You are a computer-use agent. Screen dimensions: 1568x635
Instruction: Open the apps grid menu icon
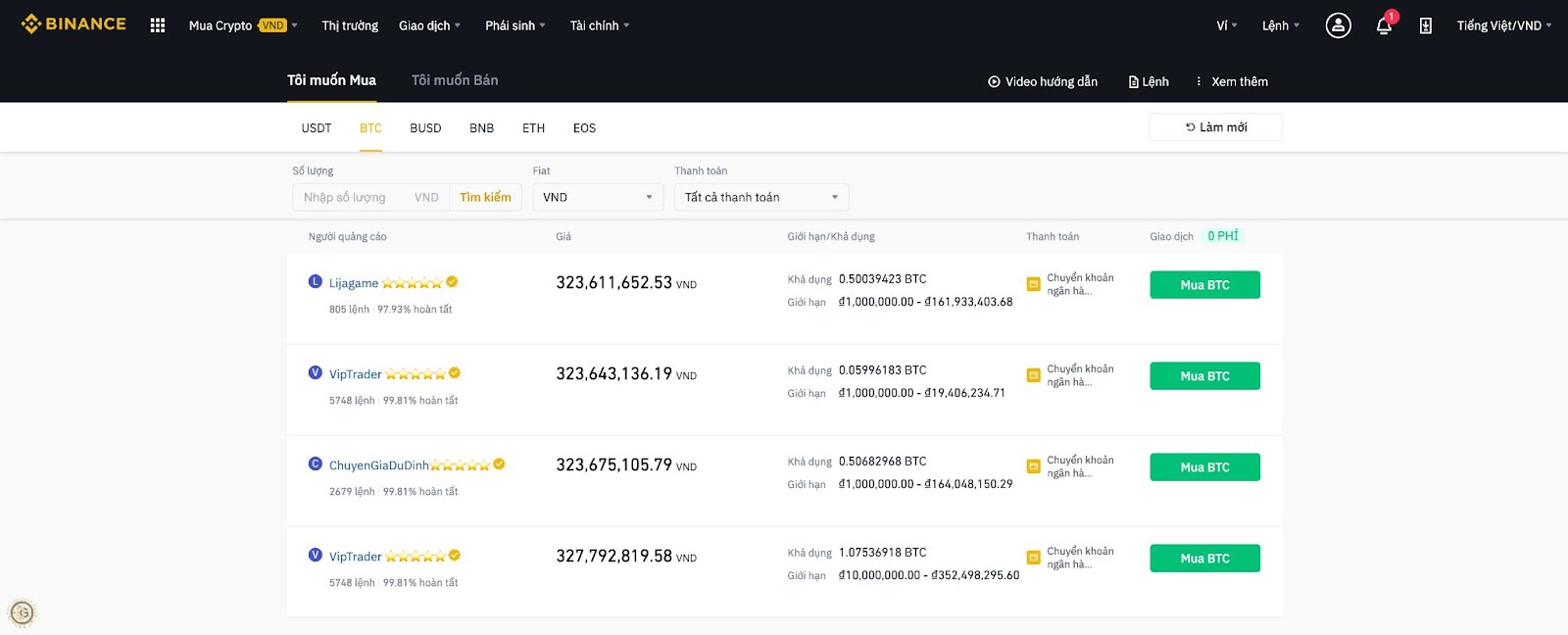click(158, 25)
